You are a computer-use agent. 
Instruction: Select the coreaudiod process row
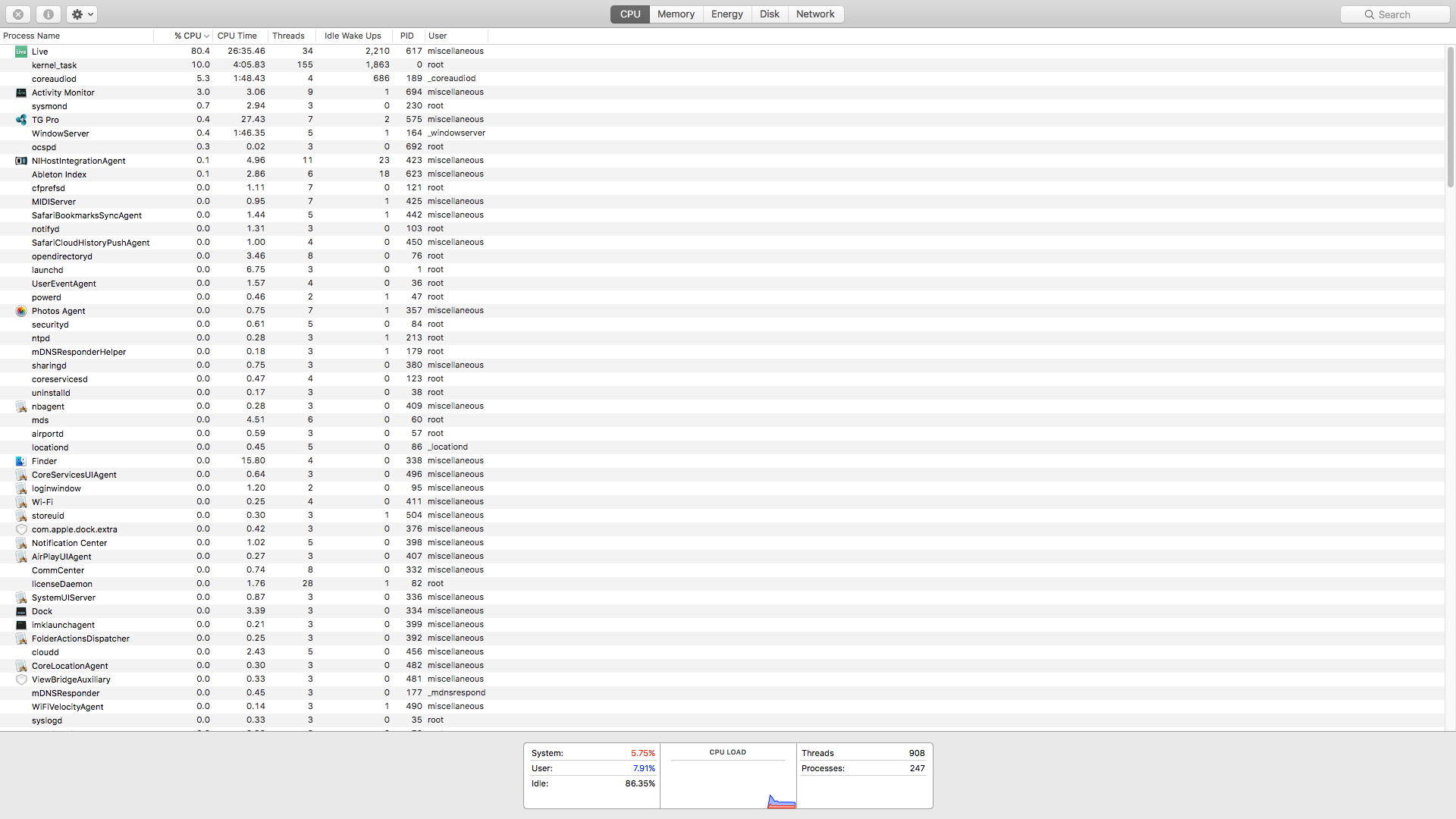point(722,79)
